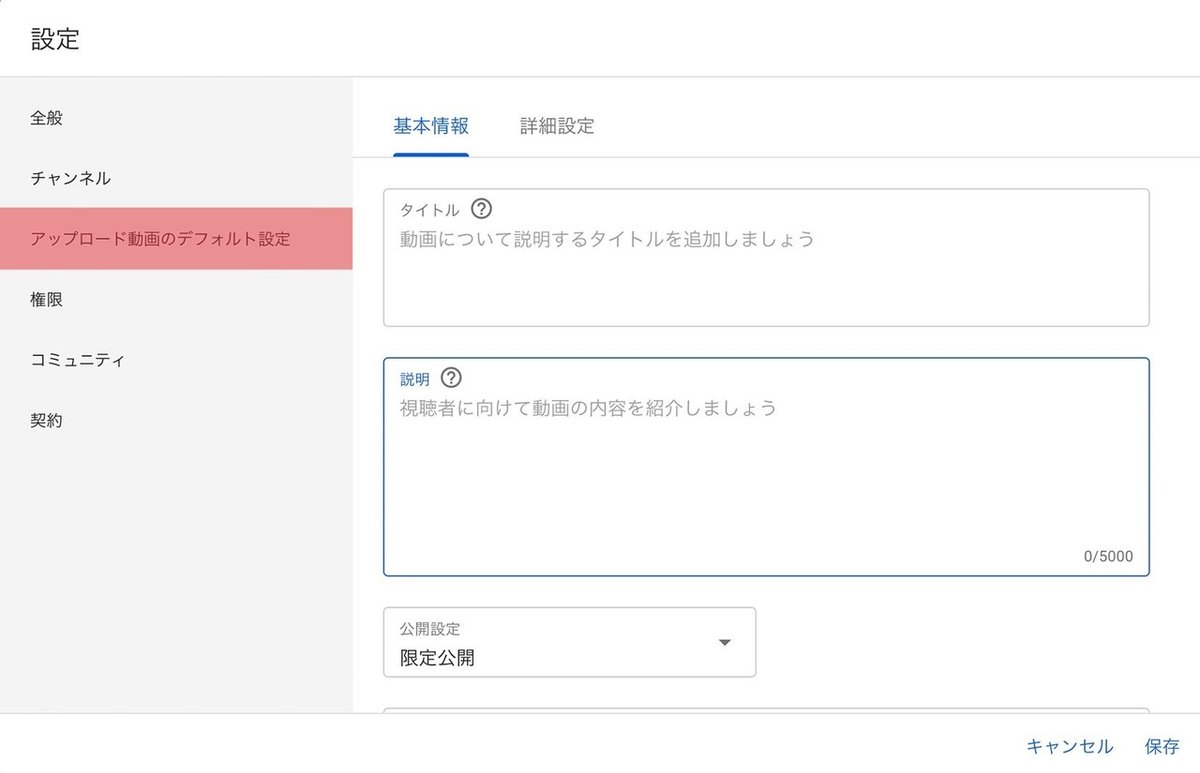Switch to the 詳細設定 tab
Screen dimensions: 1200x773
555,126
